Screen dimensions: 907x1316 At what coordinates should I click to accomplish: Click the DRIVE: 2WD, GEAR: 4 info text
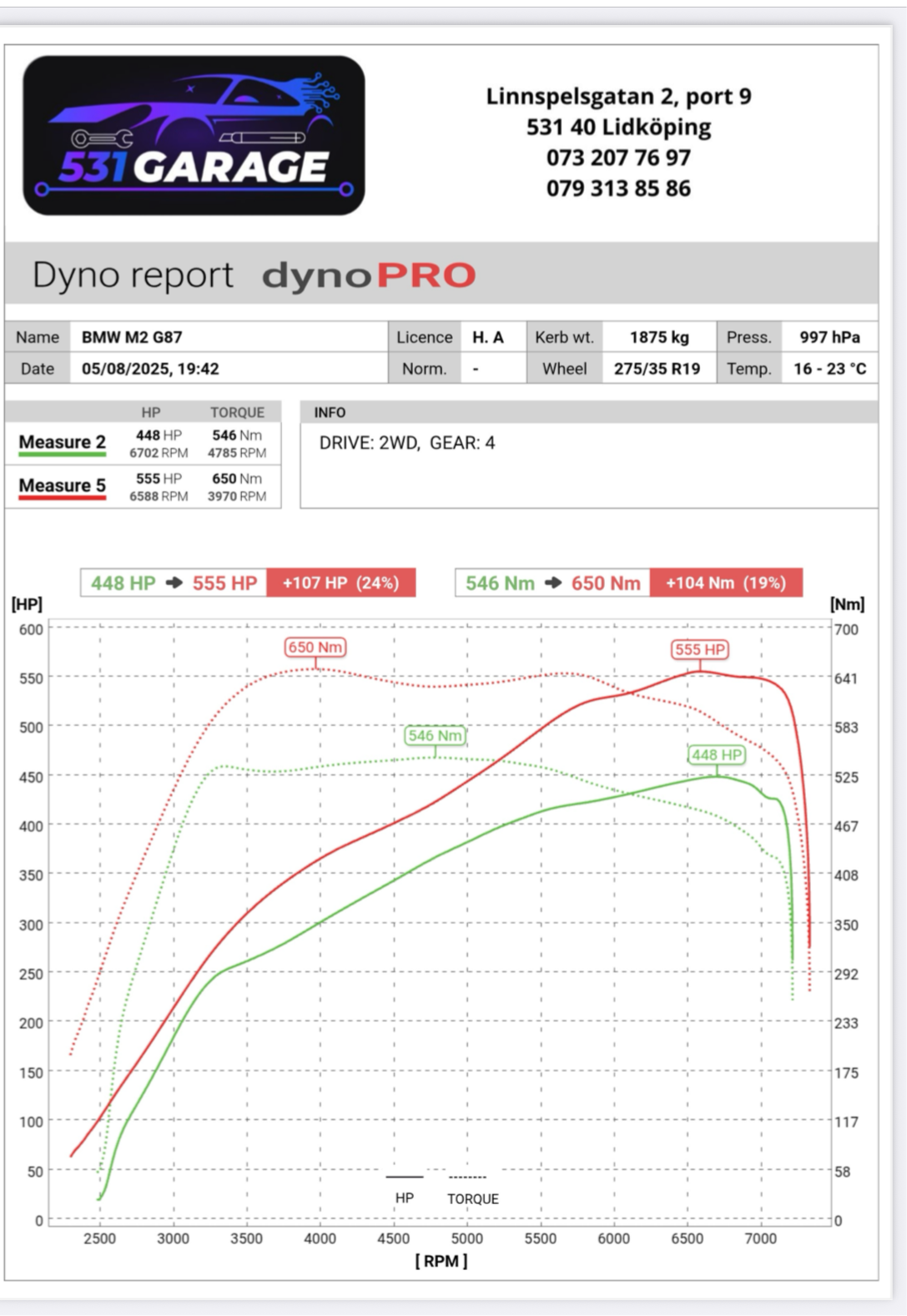coord(407,443)
